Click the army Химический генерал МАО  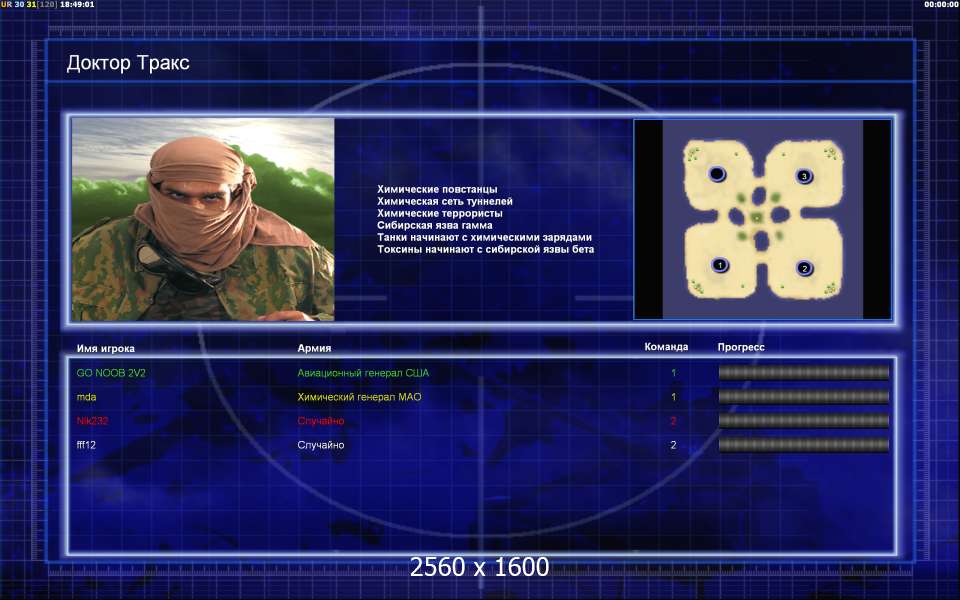pos(359,397)
